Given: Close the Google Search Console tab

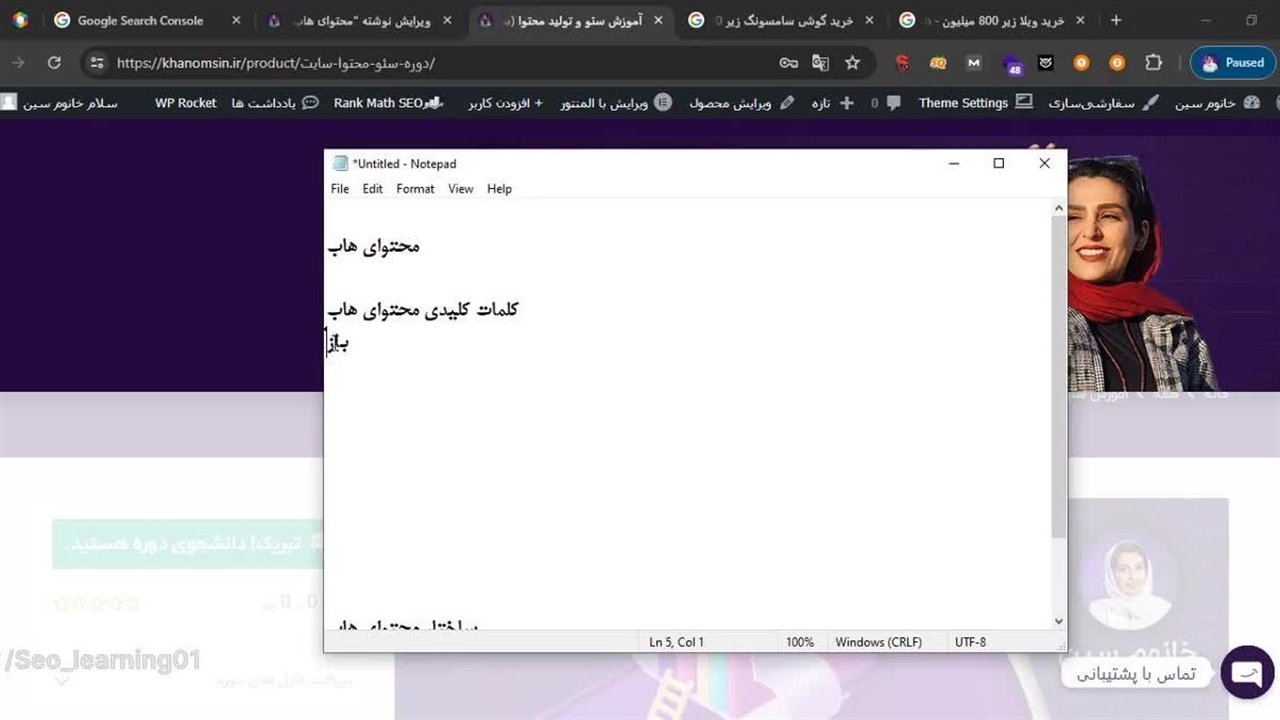Looking at the screenshot, I should [236, 20].
